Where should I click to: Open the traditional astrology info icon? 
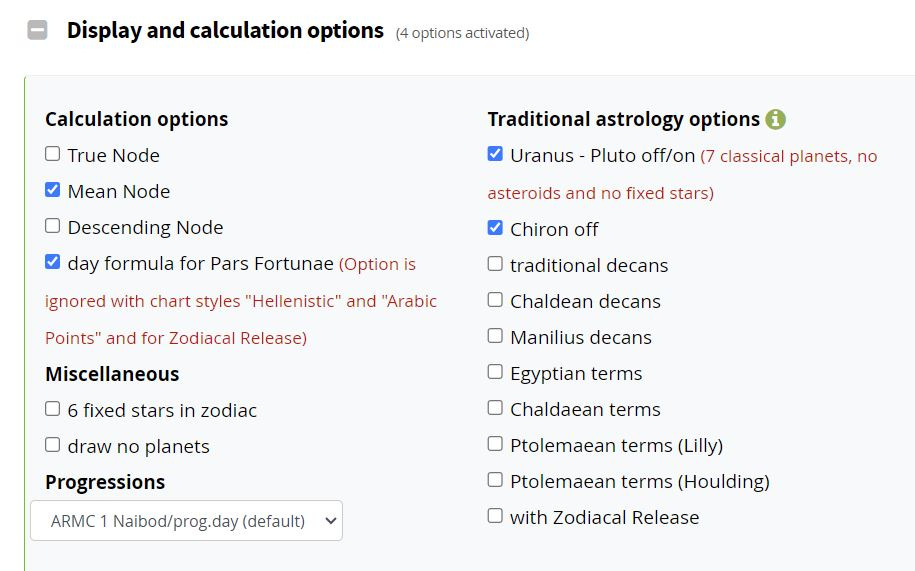(x=776, y=119)
